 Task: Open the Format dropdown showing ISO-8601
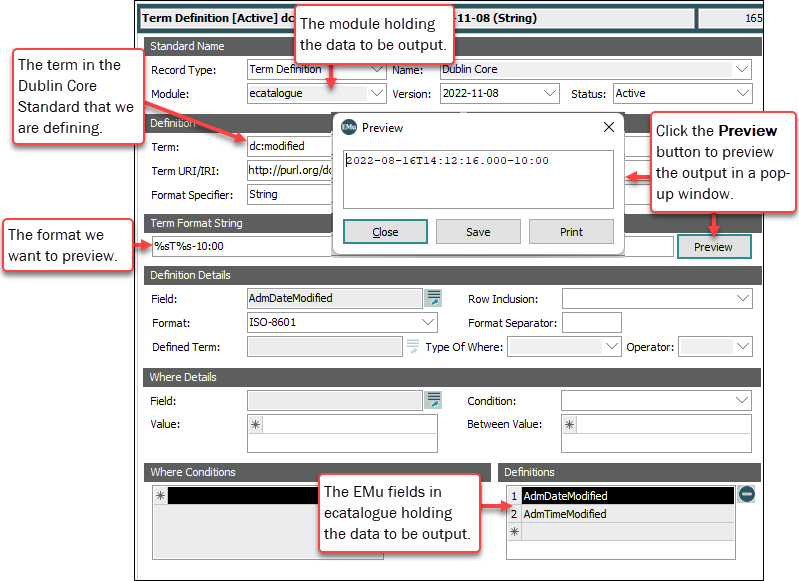(x=429, y=322)
